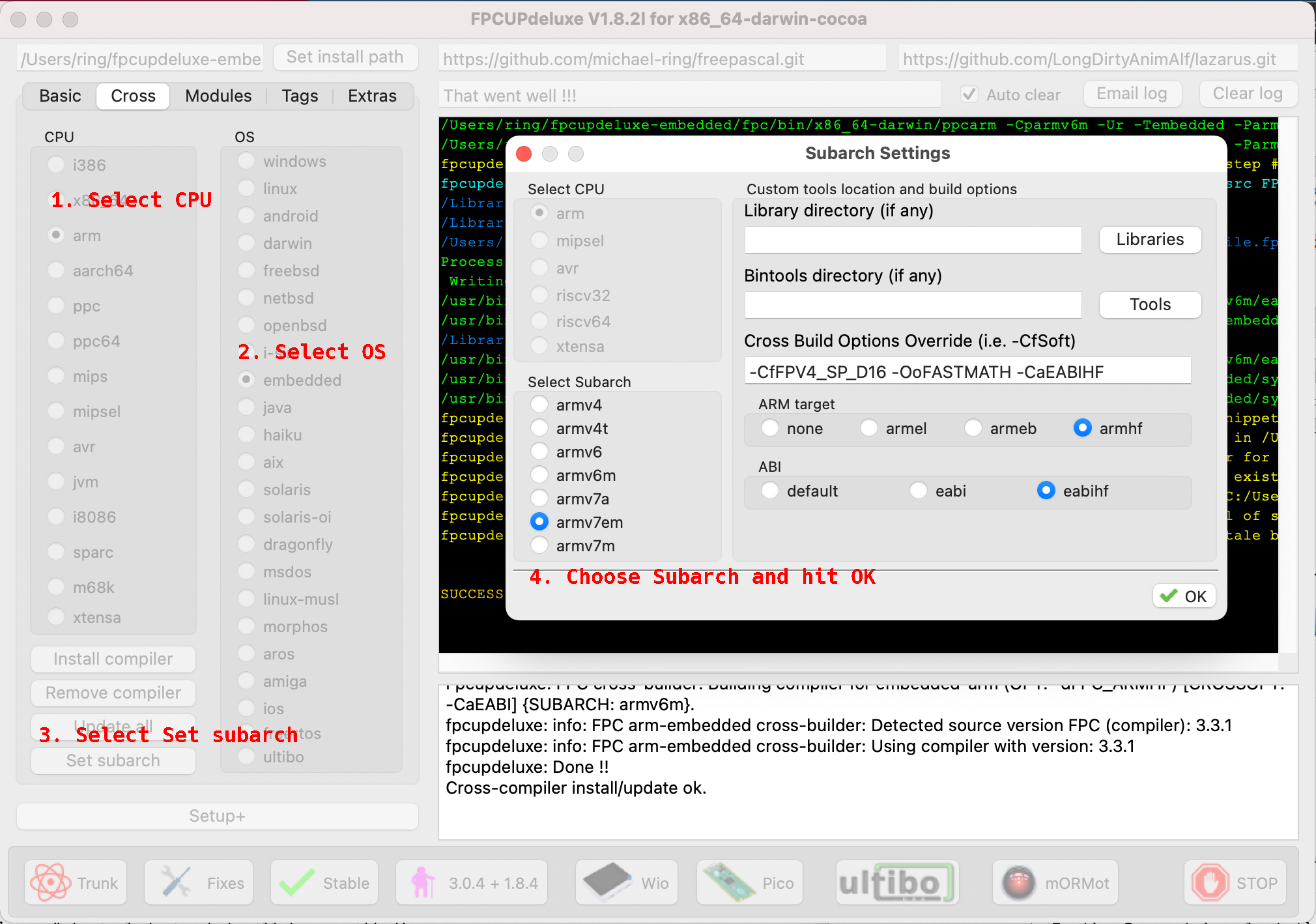
Task: Click the Pico board icon button
Action: 750,882
